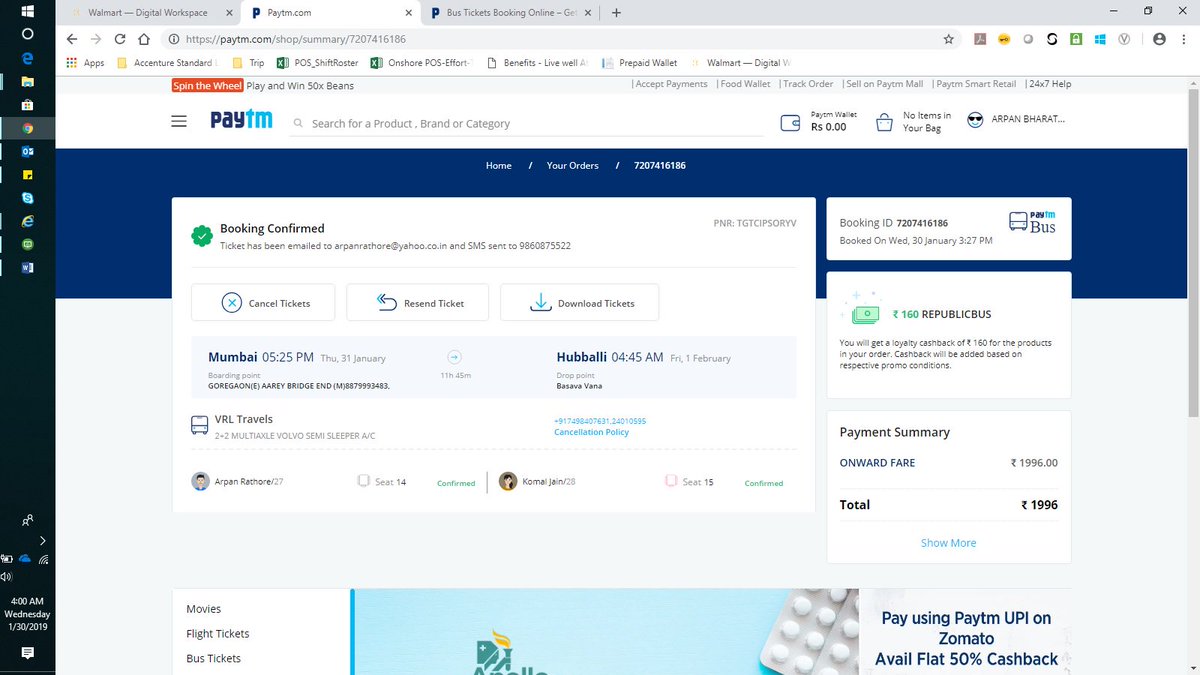Expand Payment Summary with Show More
The width and height of the screenshot is (1200, 675).
coord(948,543)
